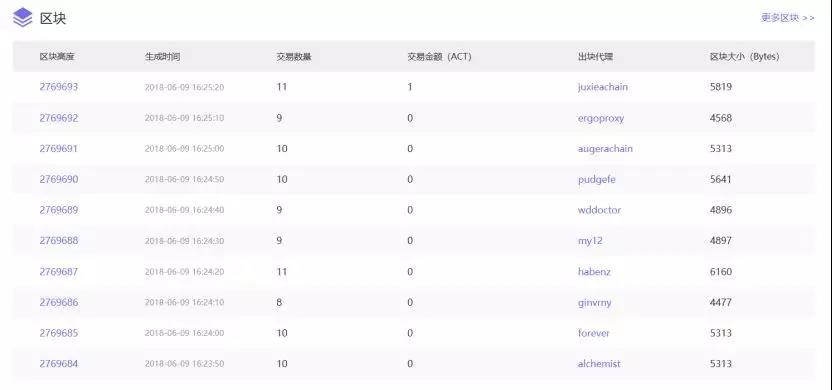Image resolution: width=832 pixels, height=390 pixels.
Task: Click block size value 4477
Action: [721, 302]
